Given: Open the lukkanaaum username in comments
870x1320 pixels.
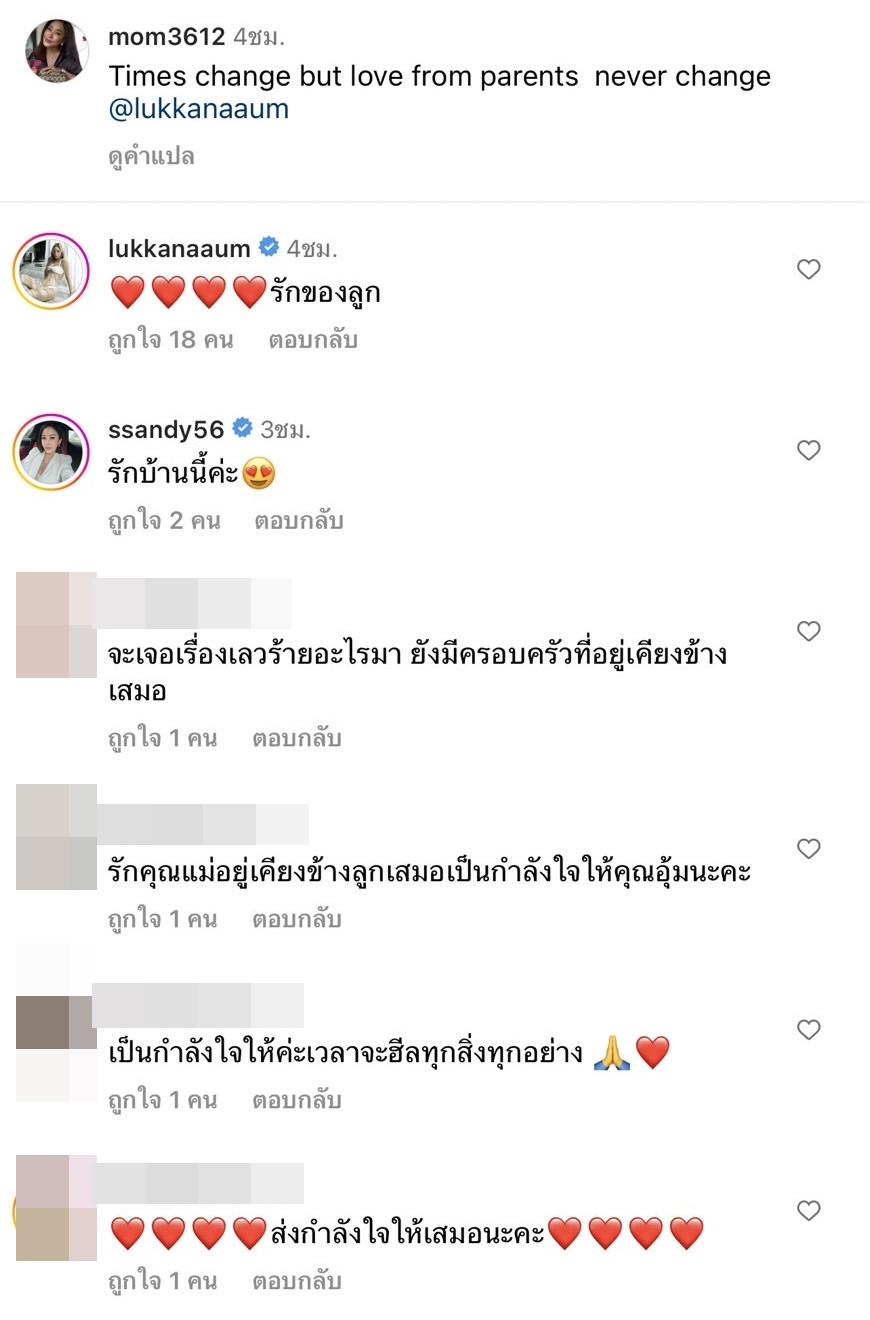Looking at the screenshot, I should pos(179,248).
